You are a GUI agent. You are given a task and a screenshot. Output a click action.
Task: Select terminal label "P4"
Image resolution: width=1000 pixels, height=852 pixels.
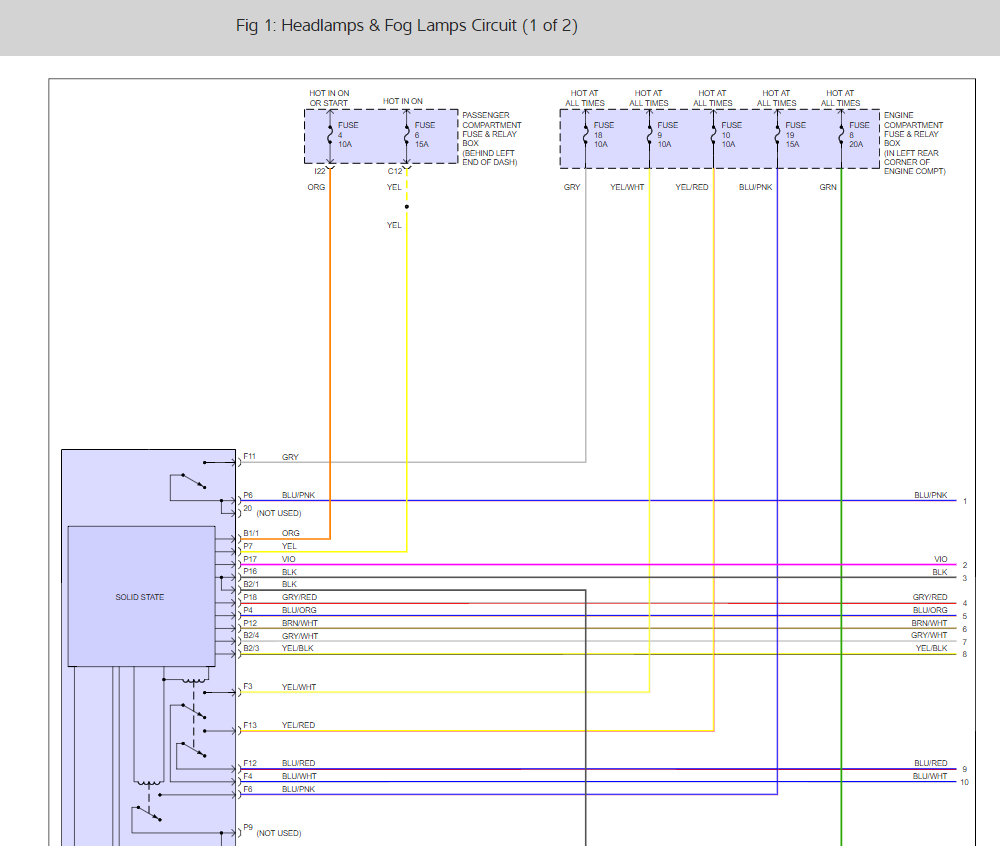248,610
